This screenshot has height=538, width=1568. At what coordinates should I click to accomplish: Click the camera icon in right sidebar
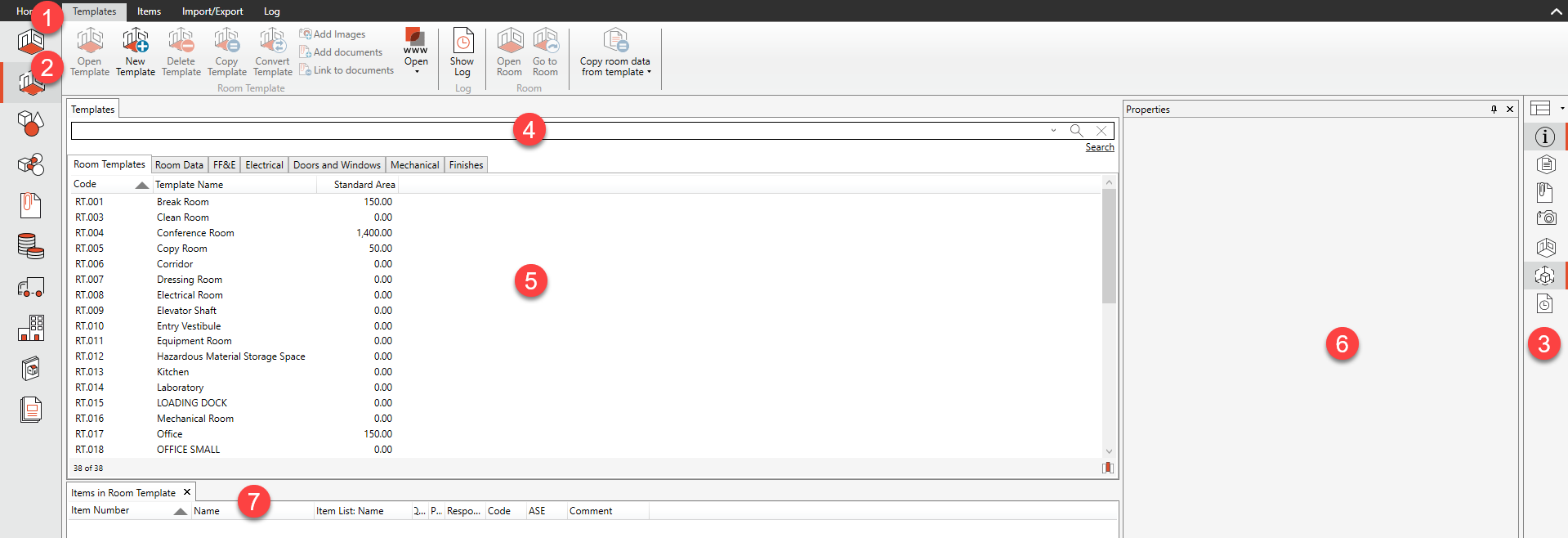(x=1545, y=218)
